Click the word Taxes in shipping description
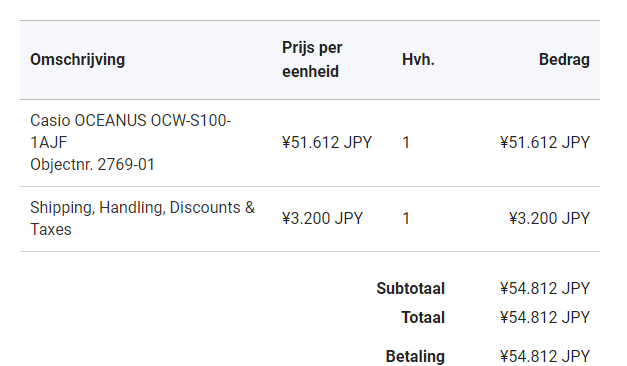The width and height of the screenshot is (627, 366). [51, 230]
